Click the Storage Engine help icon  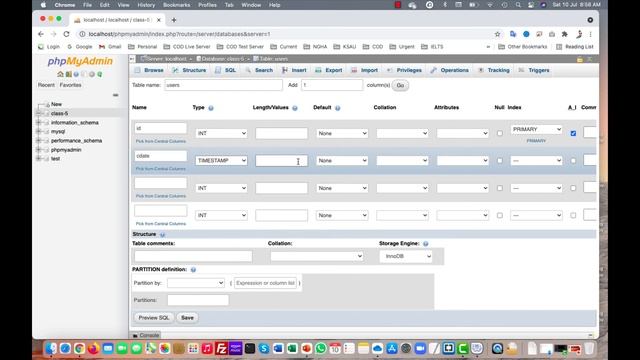pyautogui.click(x=426, y=244)
